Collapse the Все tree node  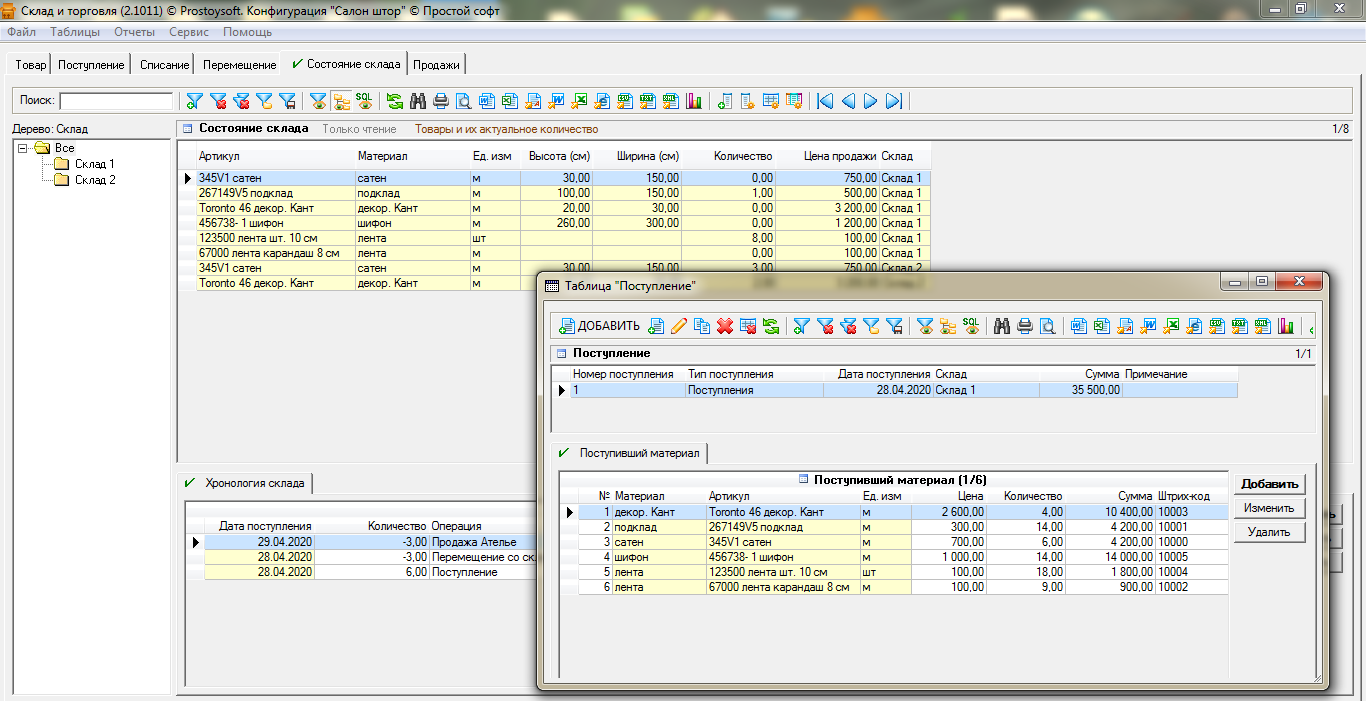[23, 148]
